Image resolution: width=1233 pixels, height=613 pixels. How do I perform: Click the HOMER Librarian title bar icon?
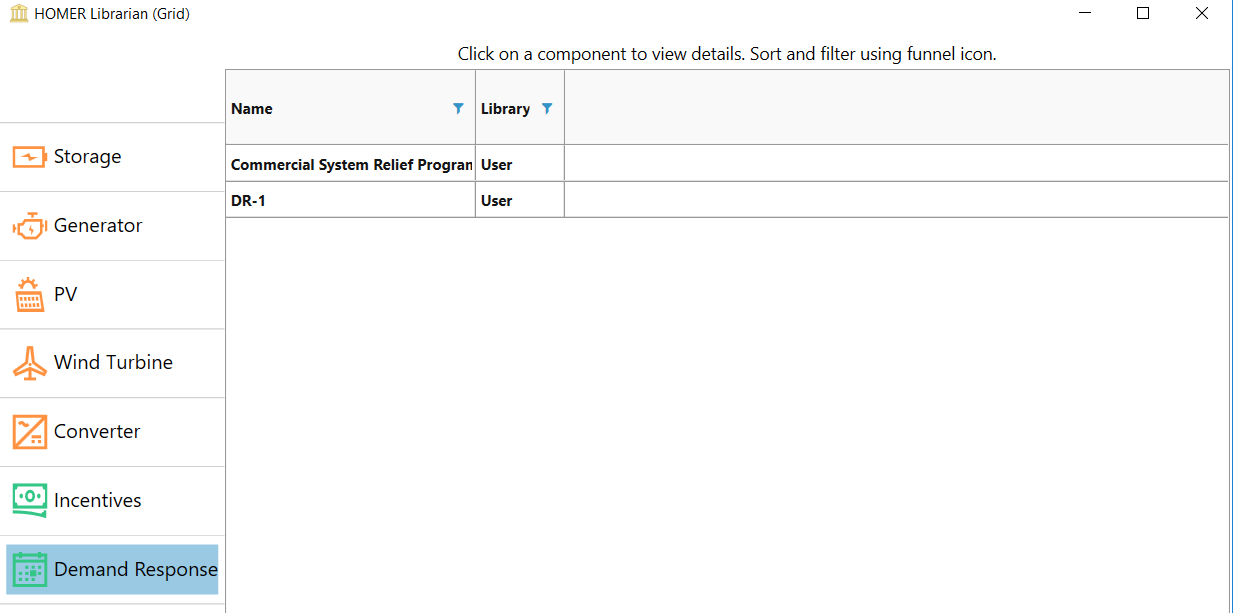(18, 14)
